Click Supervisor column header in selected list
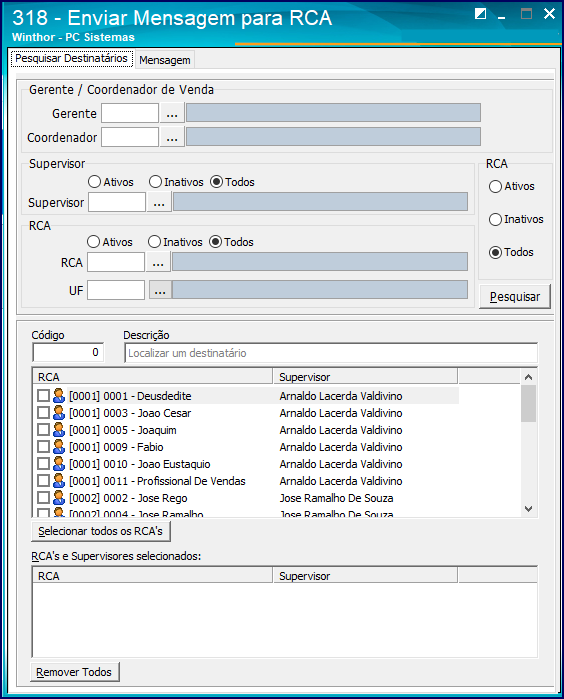The image size is (564, 699). point(365,576)
